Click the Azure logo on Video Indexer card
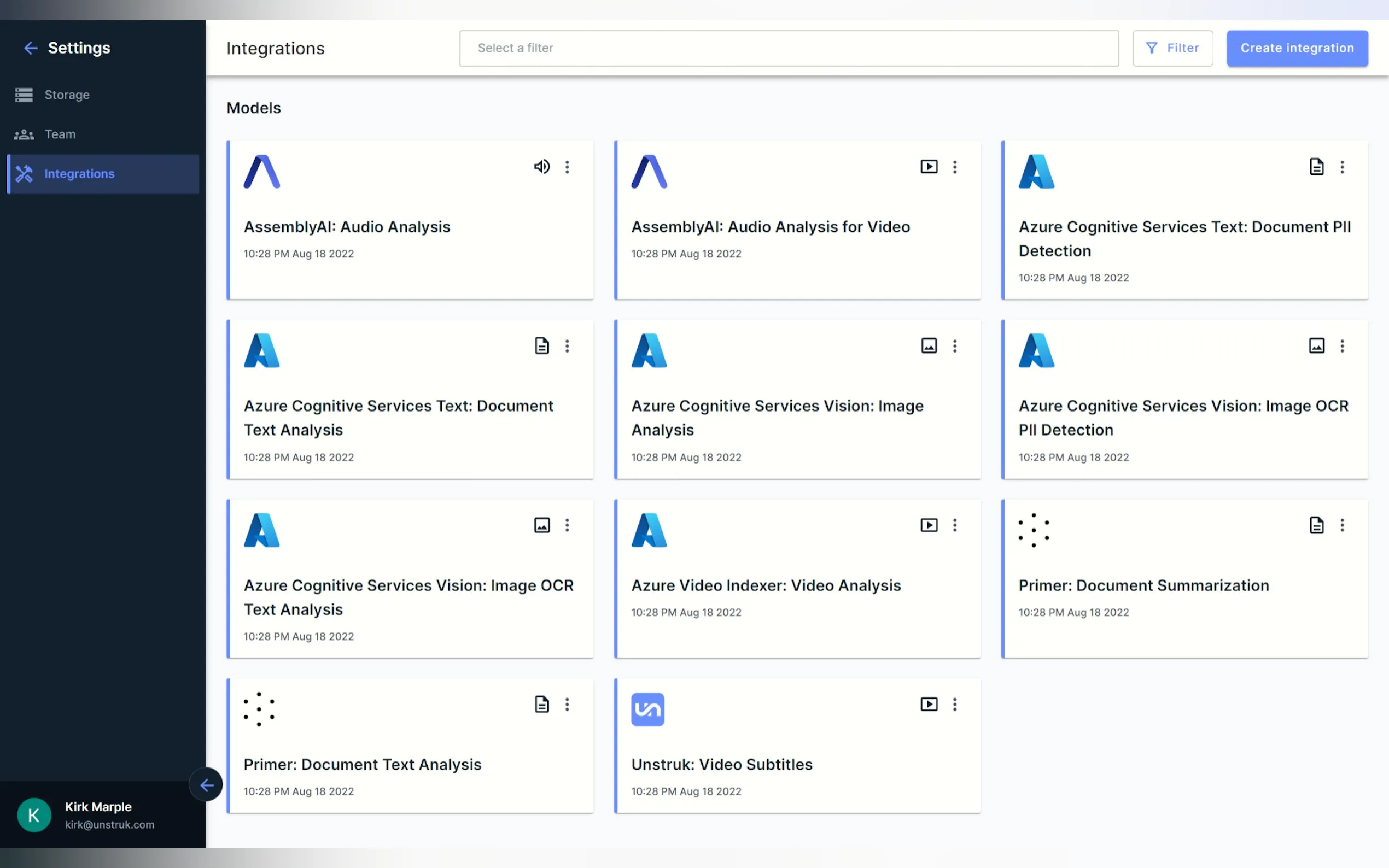Viewport: 1389px width, 868px height. pyautogui.click(x=649, y=530)
